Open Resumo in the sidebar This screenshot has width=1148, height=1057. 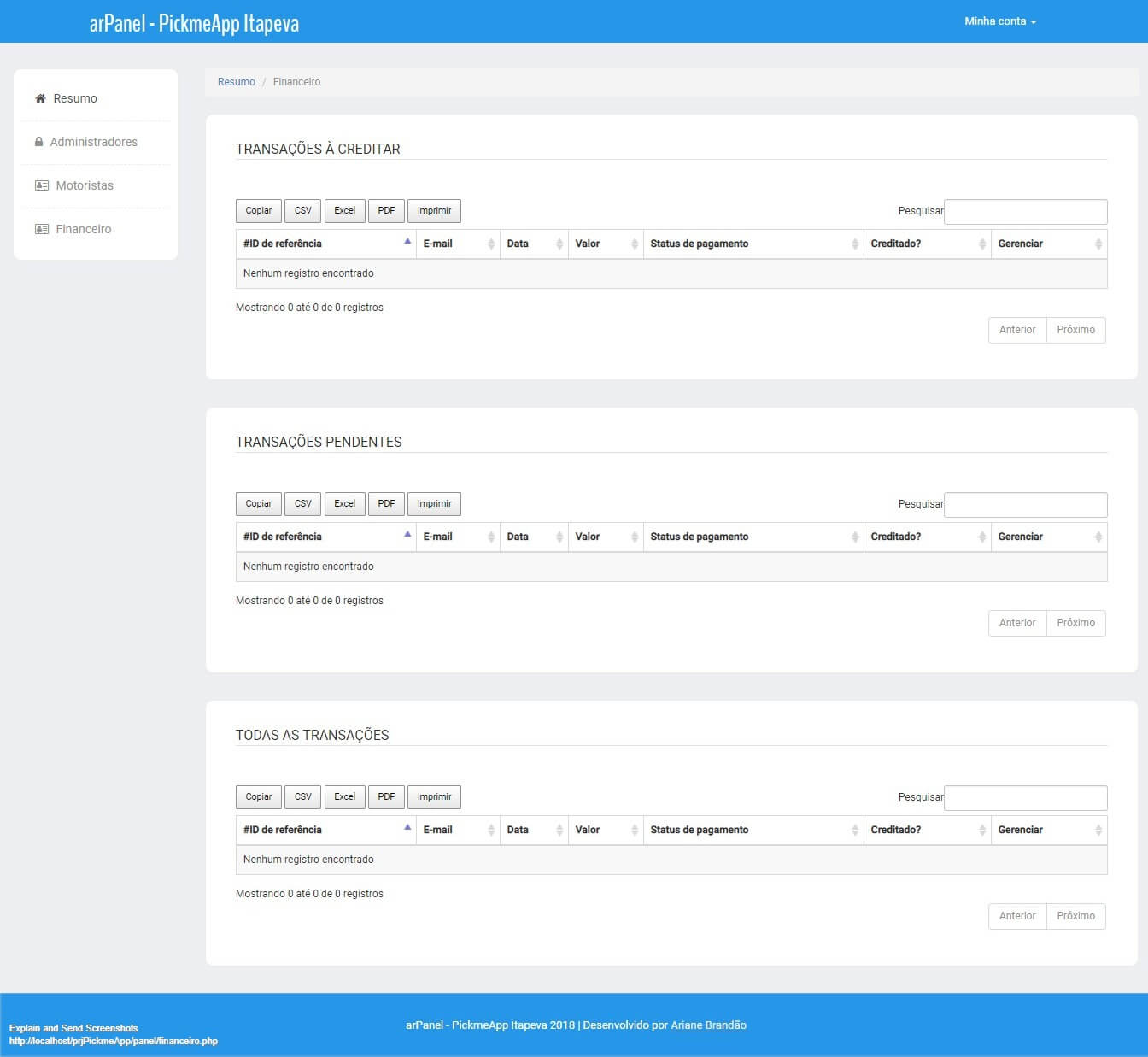point(75,98)
